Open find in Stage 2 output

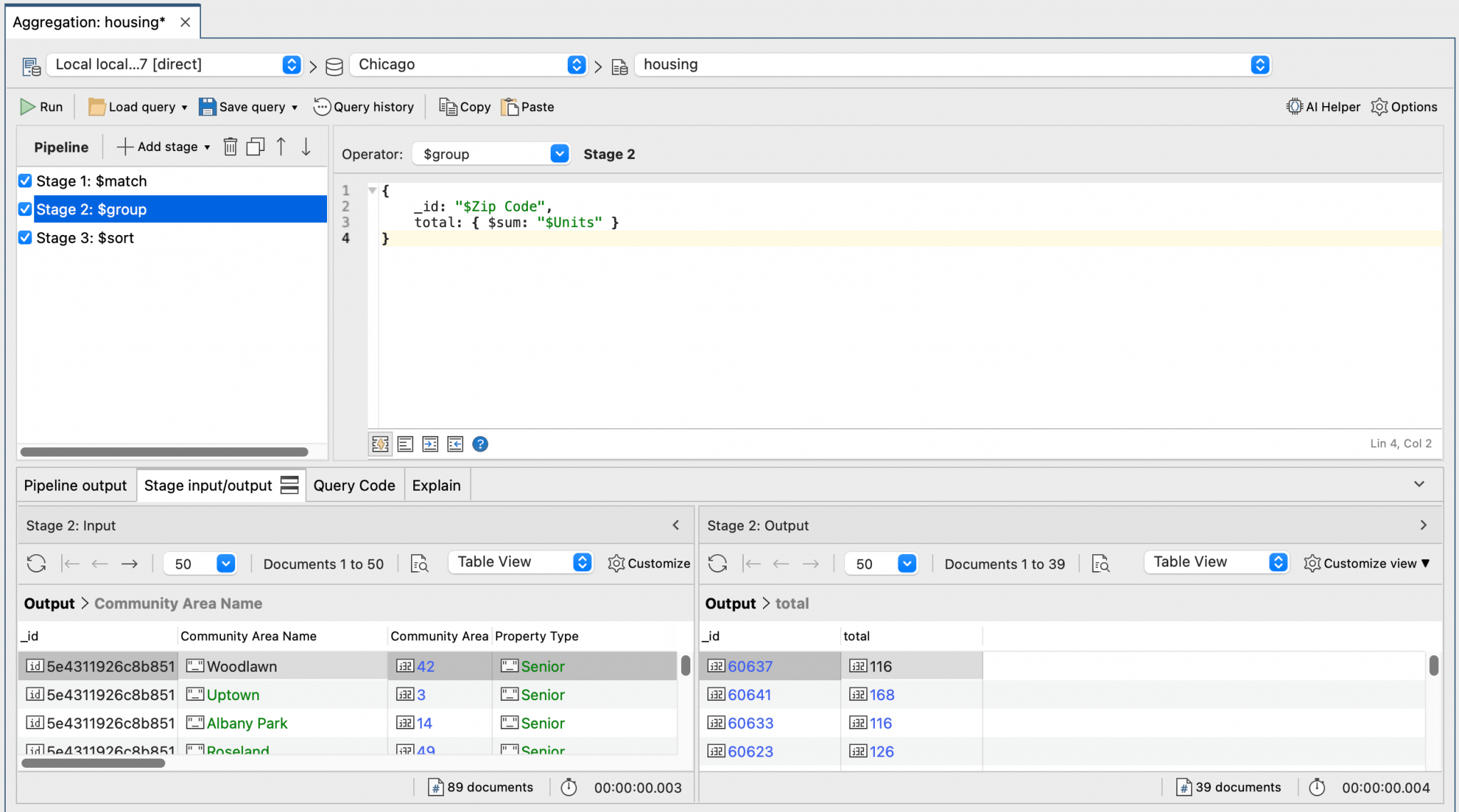(1101, 563)
